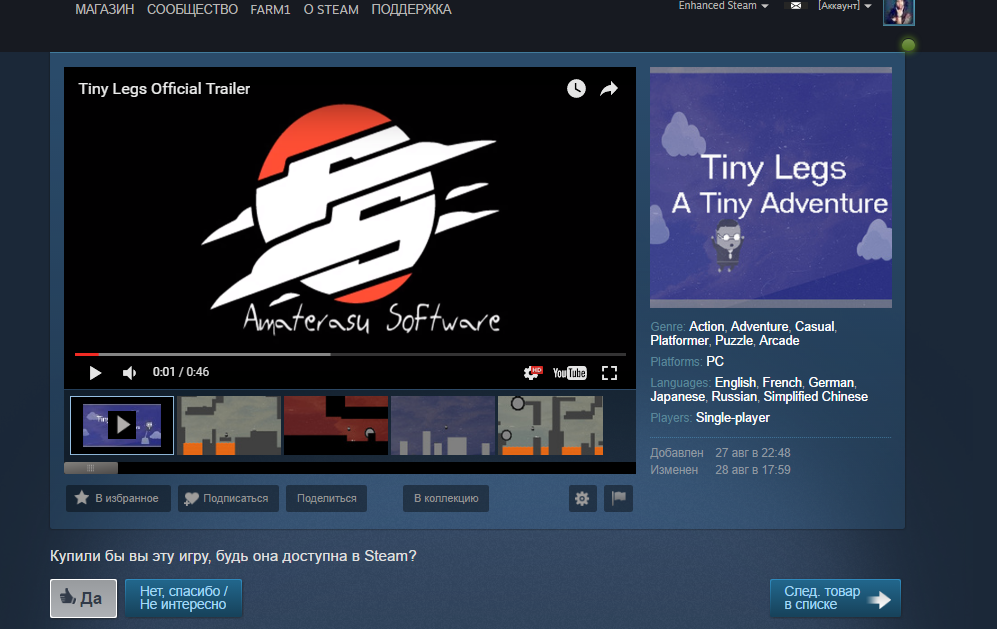Image resolution: width=997 pixels, height=629 pixels.
Task: Open the 'ПОДДЕРЖКА' menu item
Action: pyautogui.click(x=411, y=10)
